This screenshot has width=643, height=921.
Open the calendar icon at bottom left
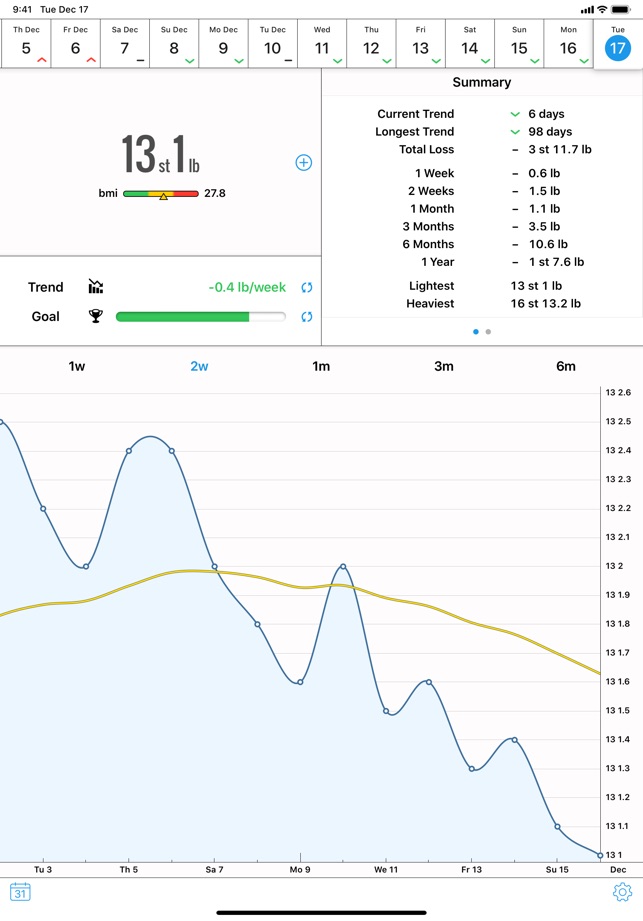21,892
